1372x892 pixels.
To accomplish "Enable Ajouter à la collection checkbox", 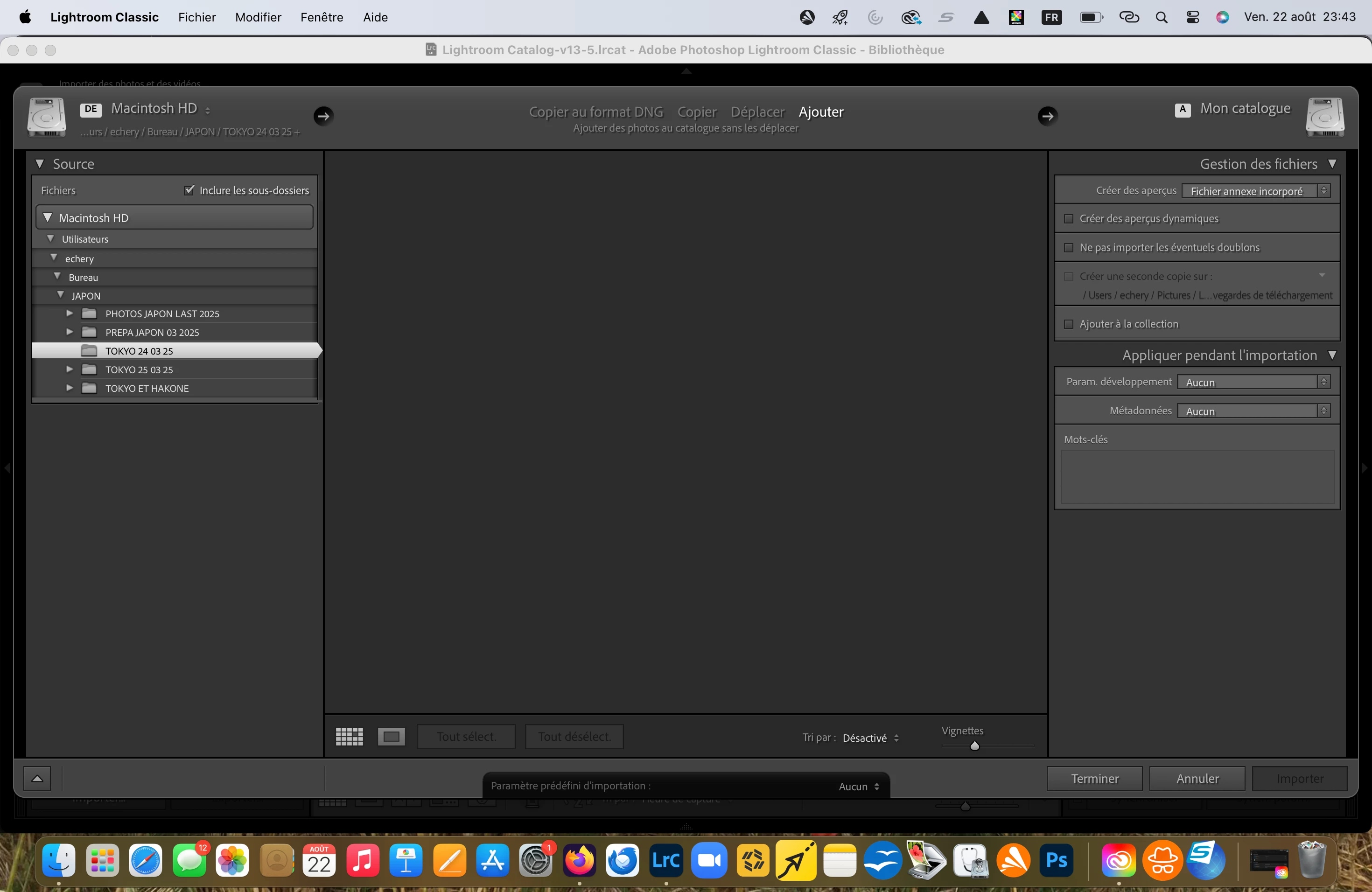I will pos(1068,324).
